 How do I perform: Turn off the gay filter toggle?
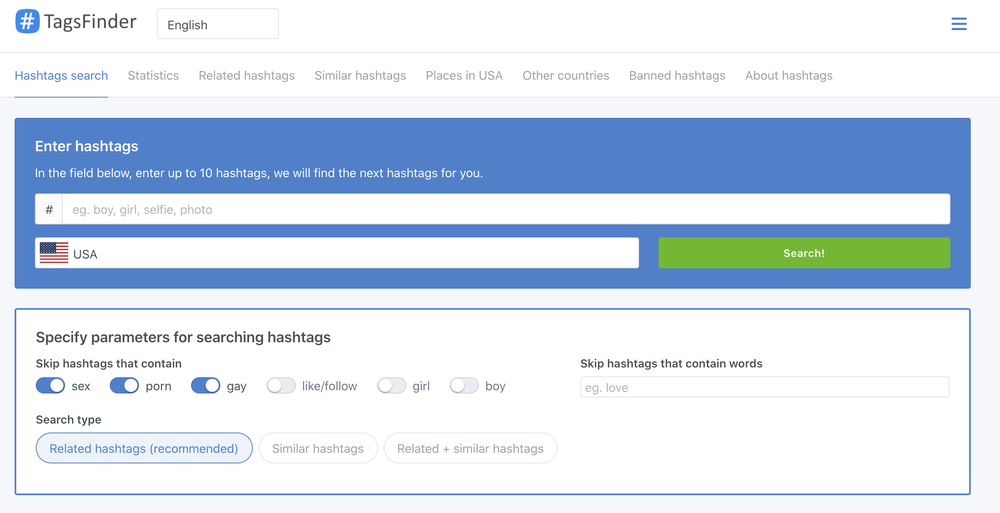click(205, 386)
